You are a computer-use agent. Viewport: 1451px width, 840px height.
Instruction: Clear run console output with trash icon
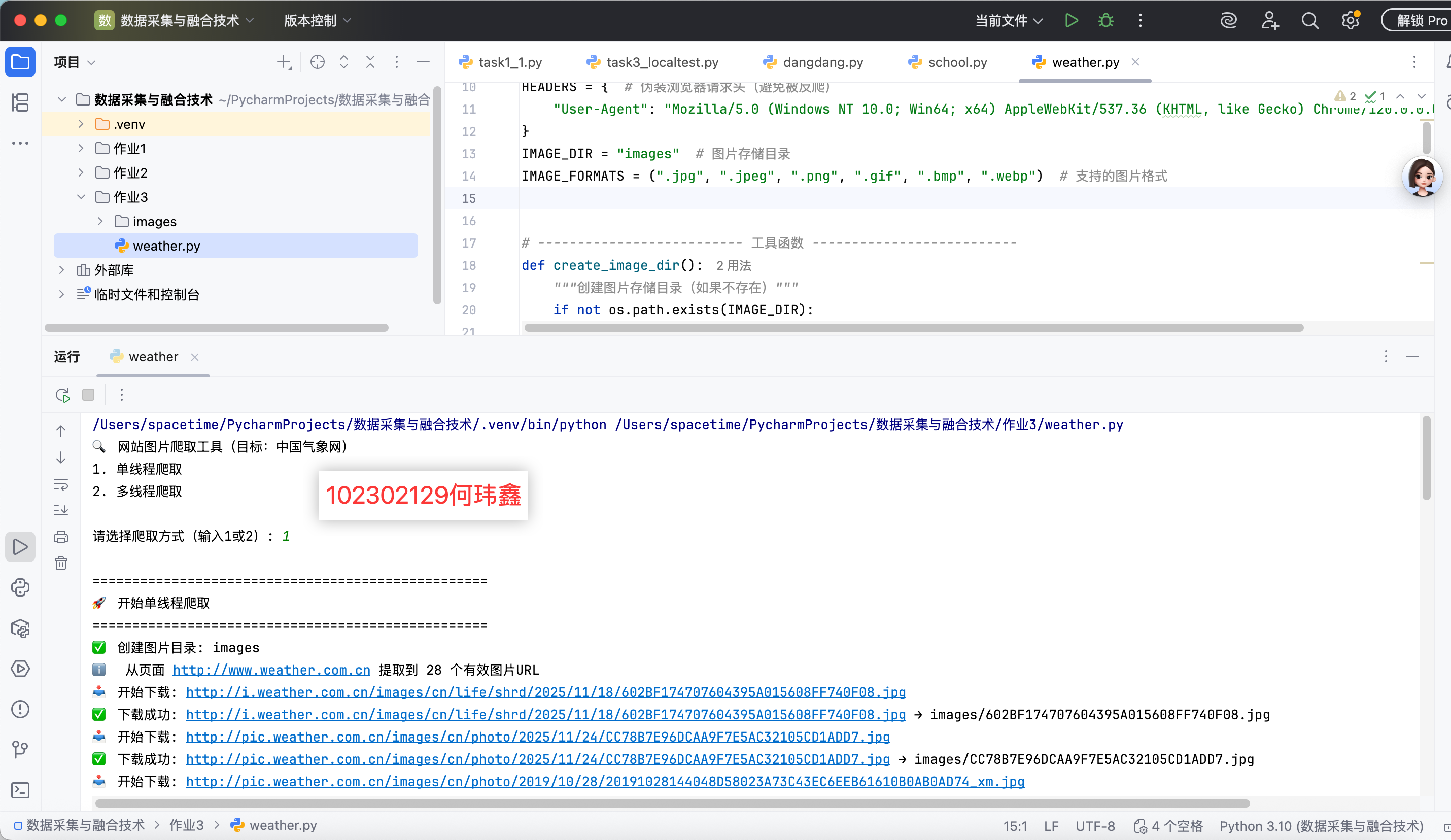coord(61,563)
